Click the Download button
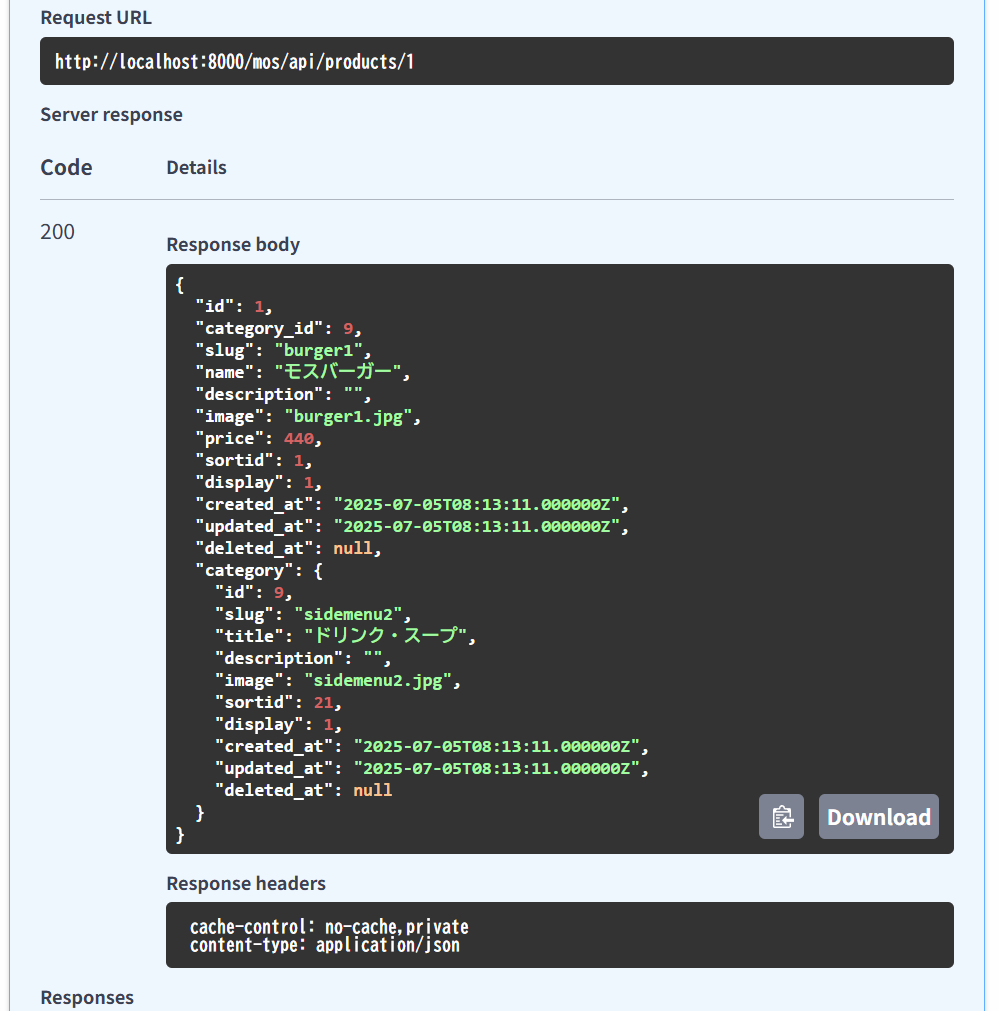 click(878, 817)
